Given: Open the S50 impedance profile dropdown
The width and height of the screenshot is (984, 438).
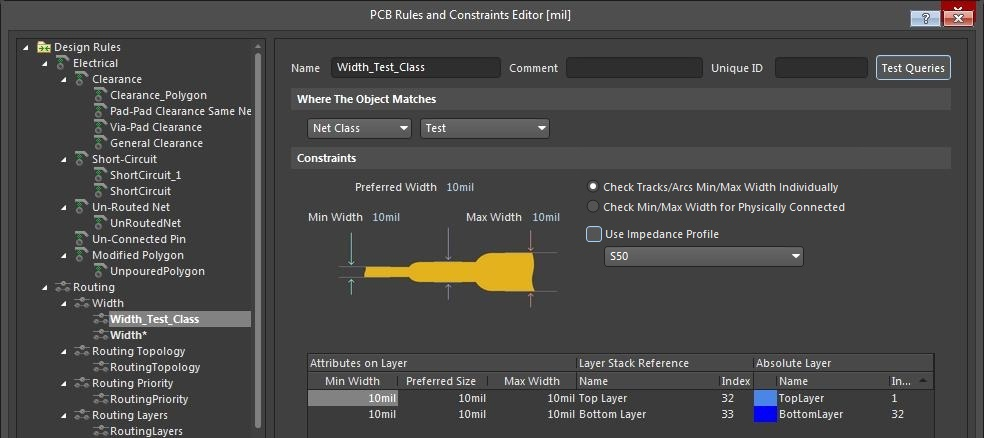Looking at the screenshot, I should pos(704,257).
